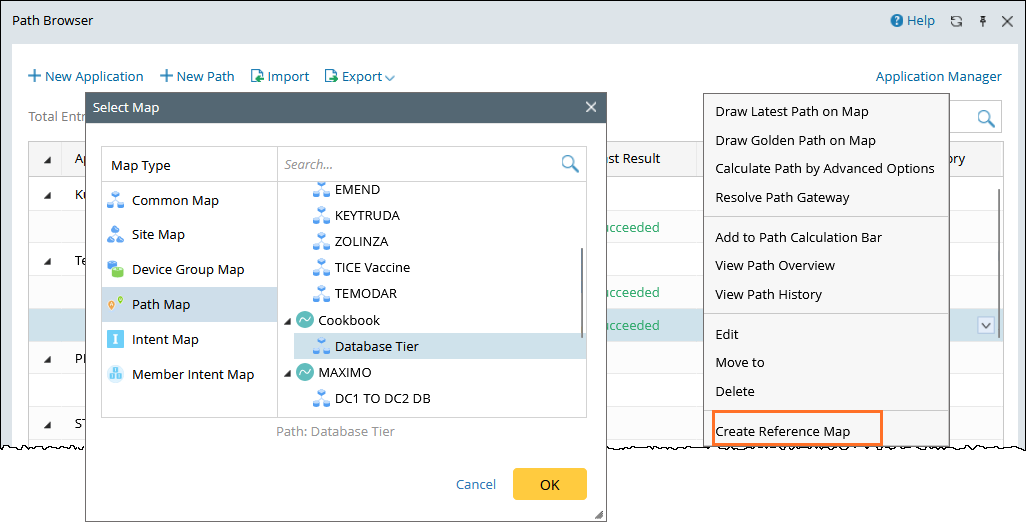Viewport: 1026px width, 522px height.
Task: Click the search magnifier in Select Map dialog
Action: click(x=570, y=164)
